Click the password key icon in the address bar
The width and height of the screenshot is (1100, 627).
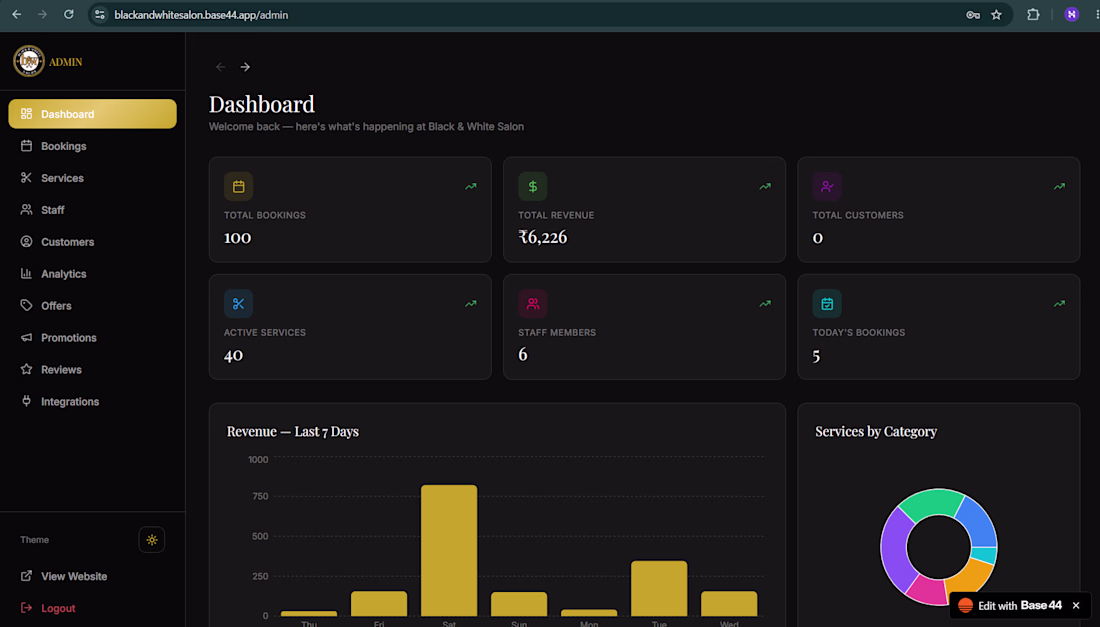click(x=973, y=15)
